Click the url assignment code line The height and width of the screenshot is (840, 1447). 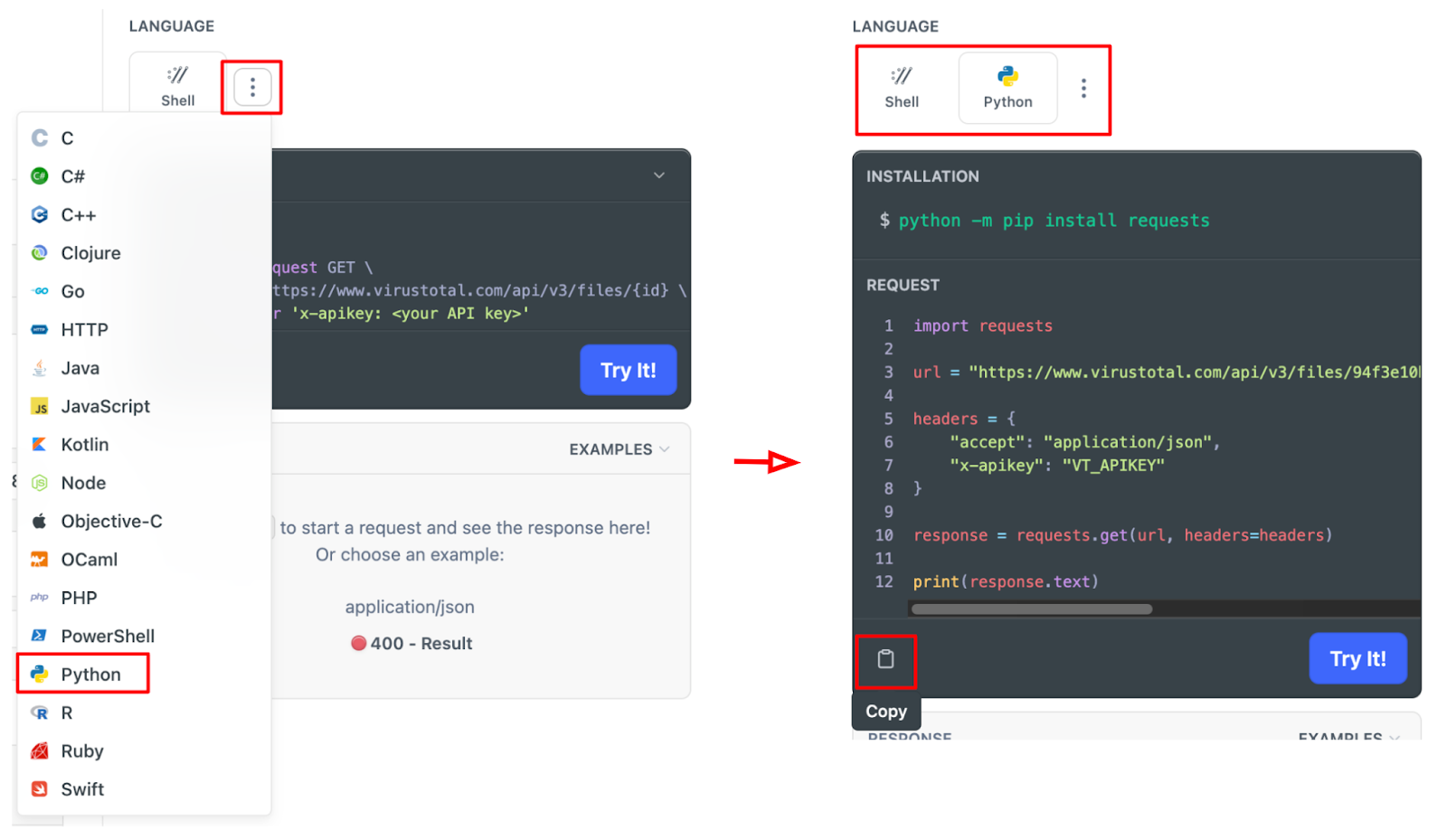(x=1167, y=373)
